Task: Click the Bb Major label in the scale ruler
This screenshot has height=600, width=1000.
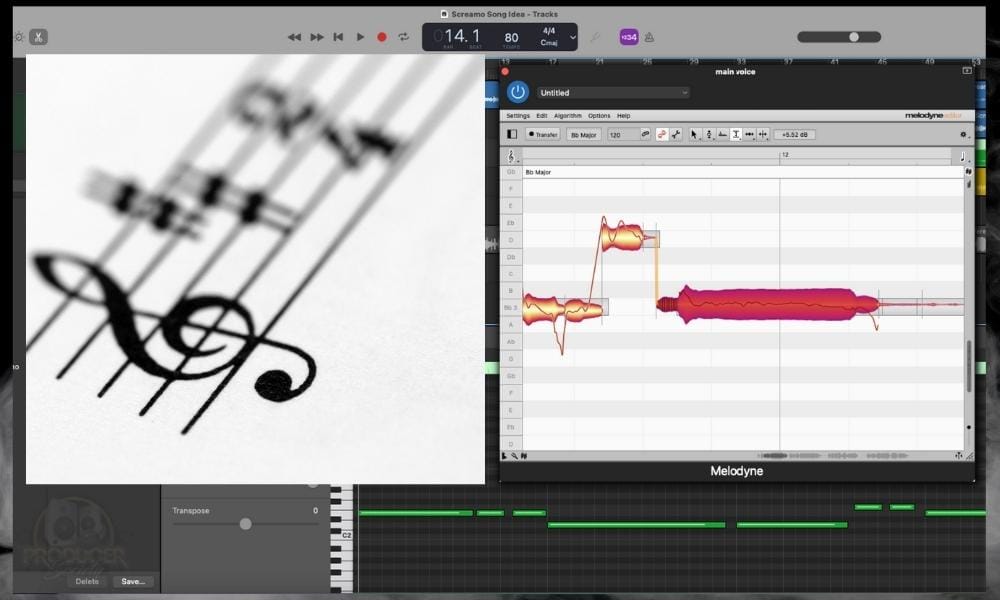Action: [538, 172]
